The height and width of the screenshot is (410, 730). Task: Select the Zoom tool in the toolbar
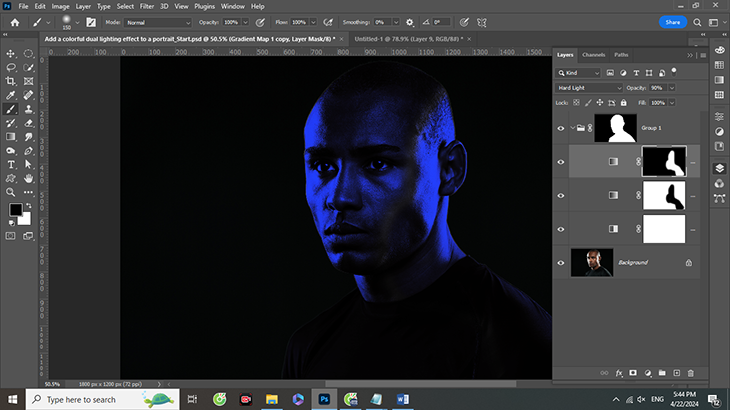click(11, 191)
